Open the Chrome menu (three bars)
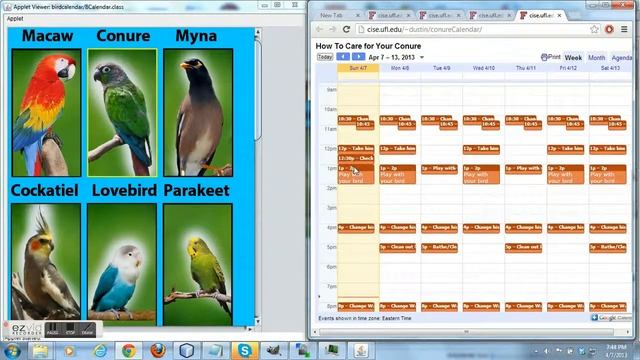This screenshot has width=640, height=360. point(624,29)
